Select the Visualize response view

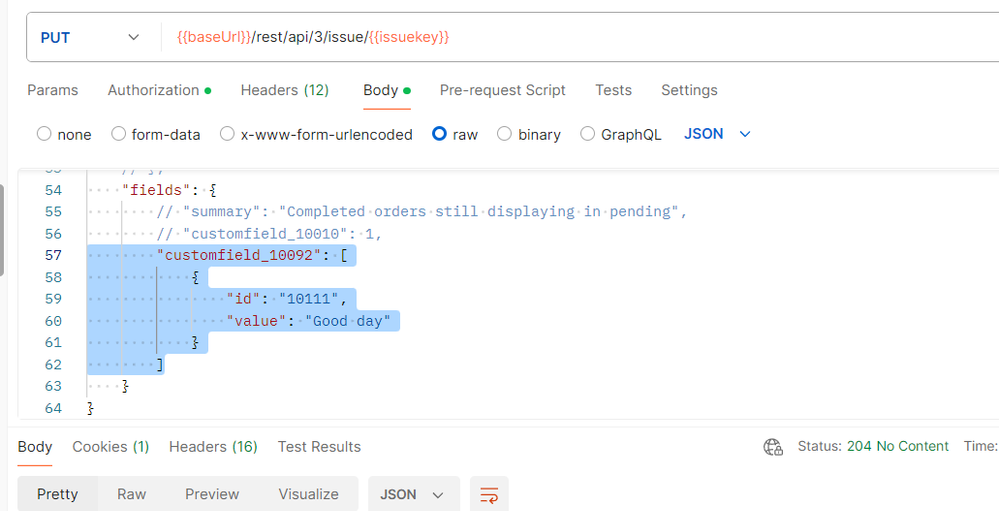(308, 494)
